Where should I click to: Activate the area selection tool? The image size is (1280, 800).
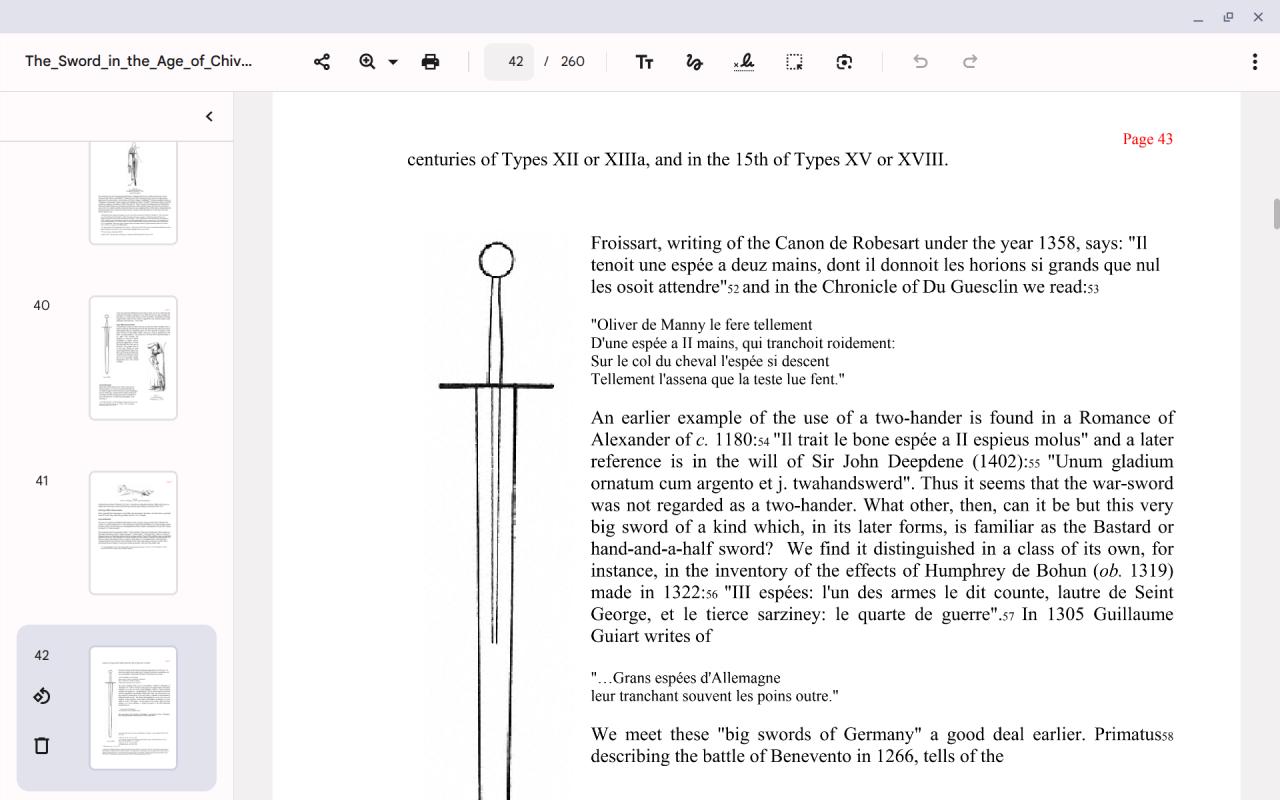click(x=794, y=62)
